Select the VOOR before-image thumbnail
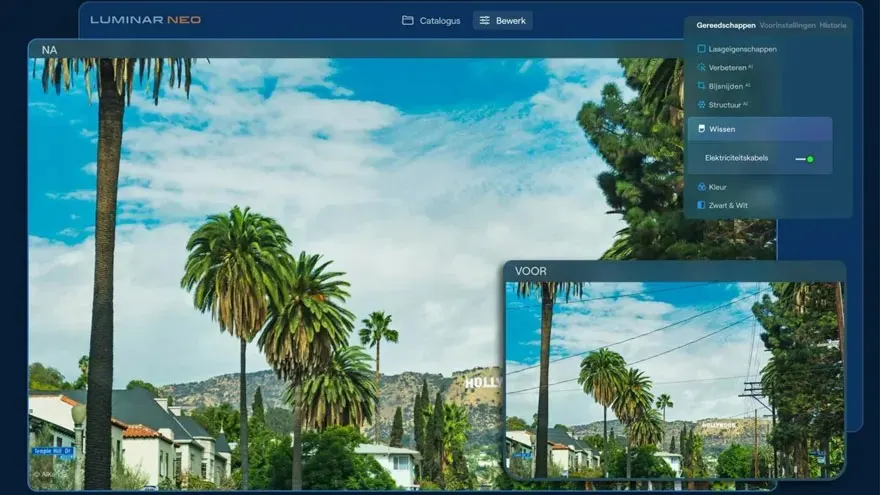Image resolution: width=880 pixels, height=495 pixels. coord(674,378)
